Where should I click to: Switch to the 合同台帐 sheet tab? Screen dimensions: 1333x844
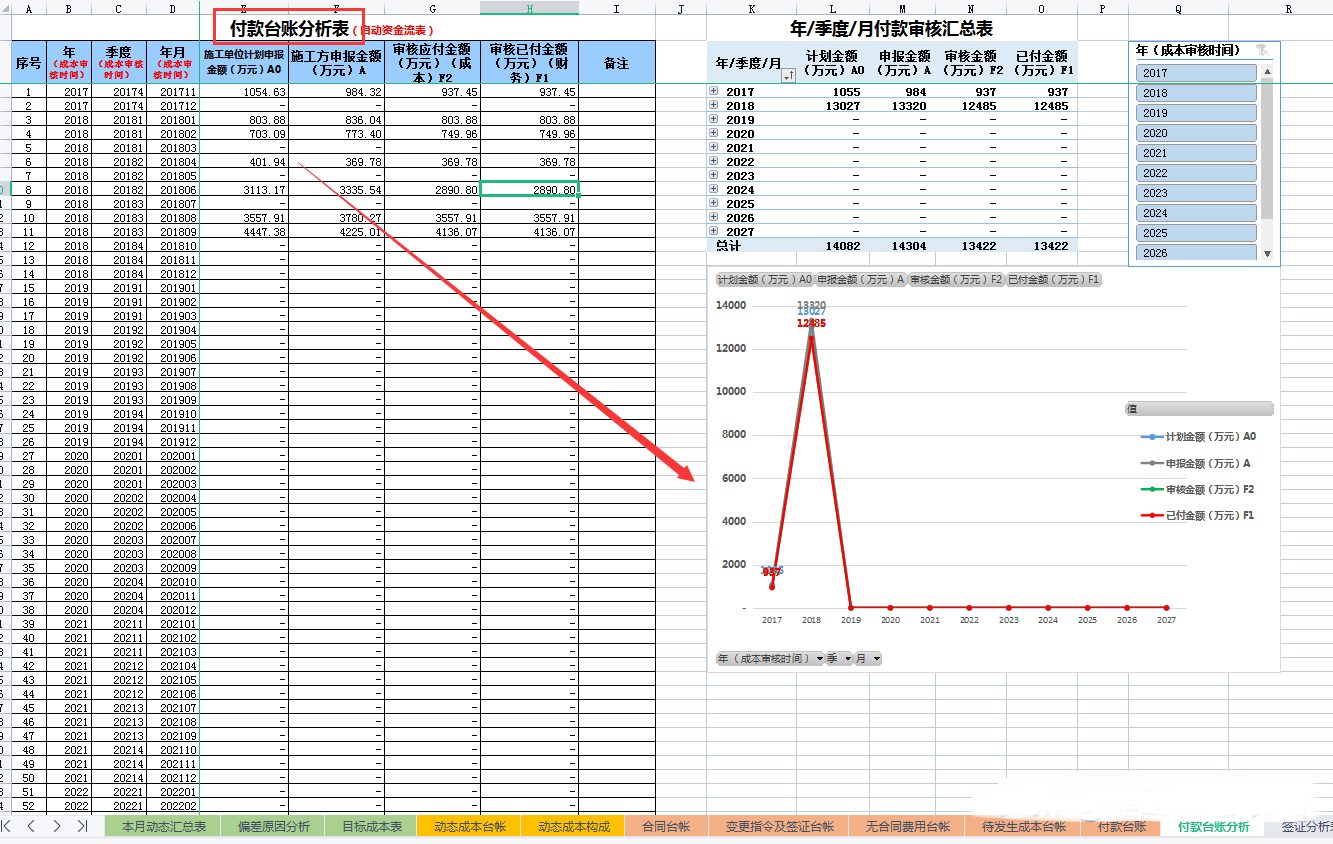click(664, 827)
